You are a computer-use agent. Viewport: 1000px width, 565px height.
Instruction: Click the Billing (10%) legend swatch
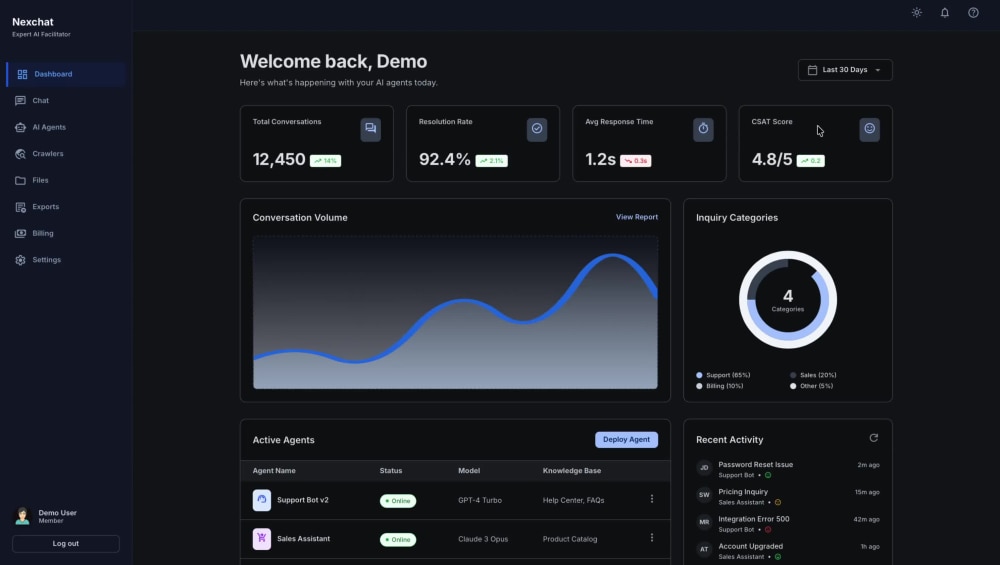coord(699,386)
